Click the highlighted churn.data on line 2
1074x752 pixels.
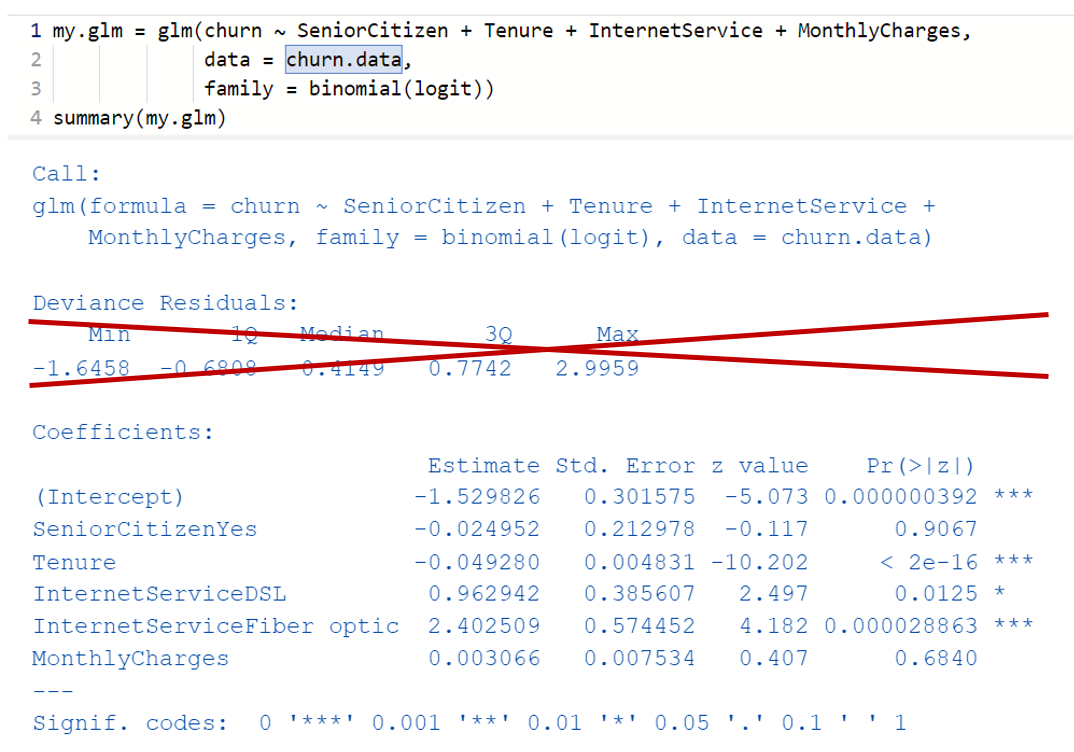click(x=344, y=60)
